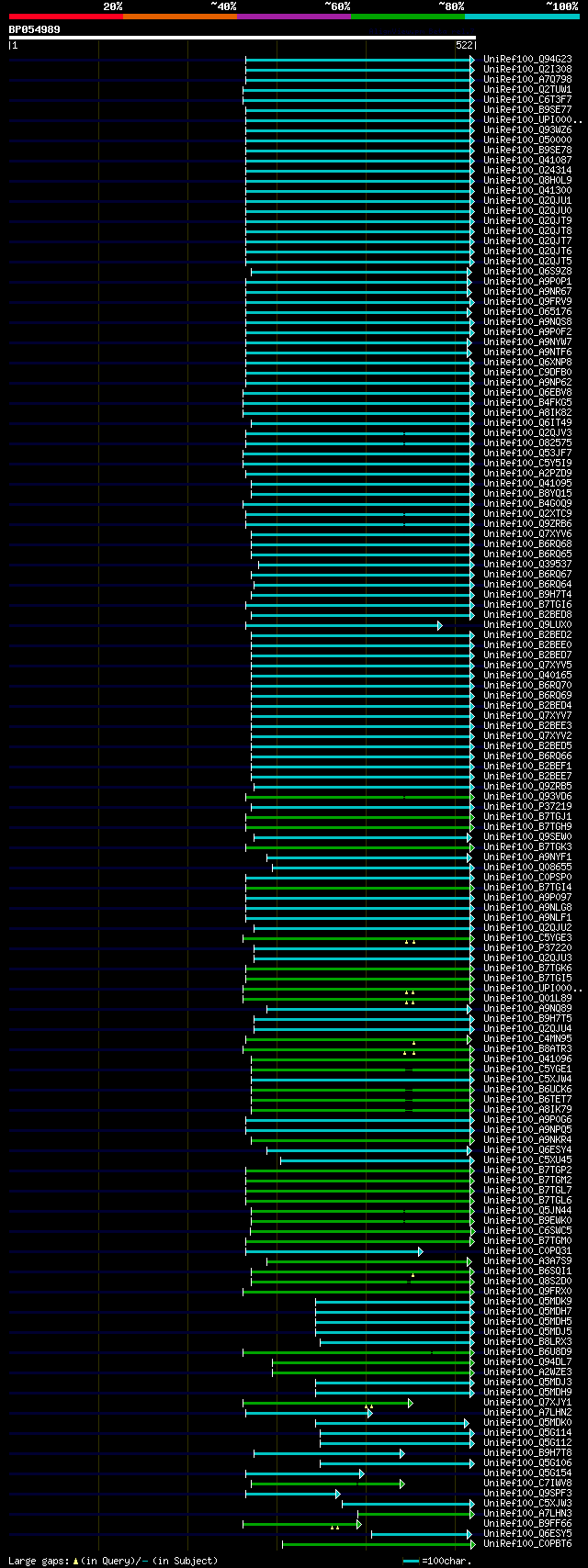Open hit UniRef100_B9SE77
This screenshot has height=1568, width=588.
coord(527,110)
